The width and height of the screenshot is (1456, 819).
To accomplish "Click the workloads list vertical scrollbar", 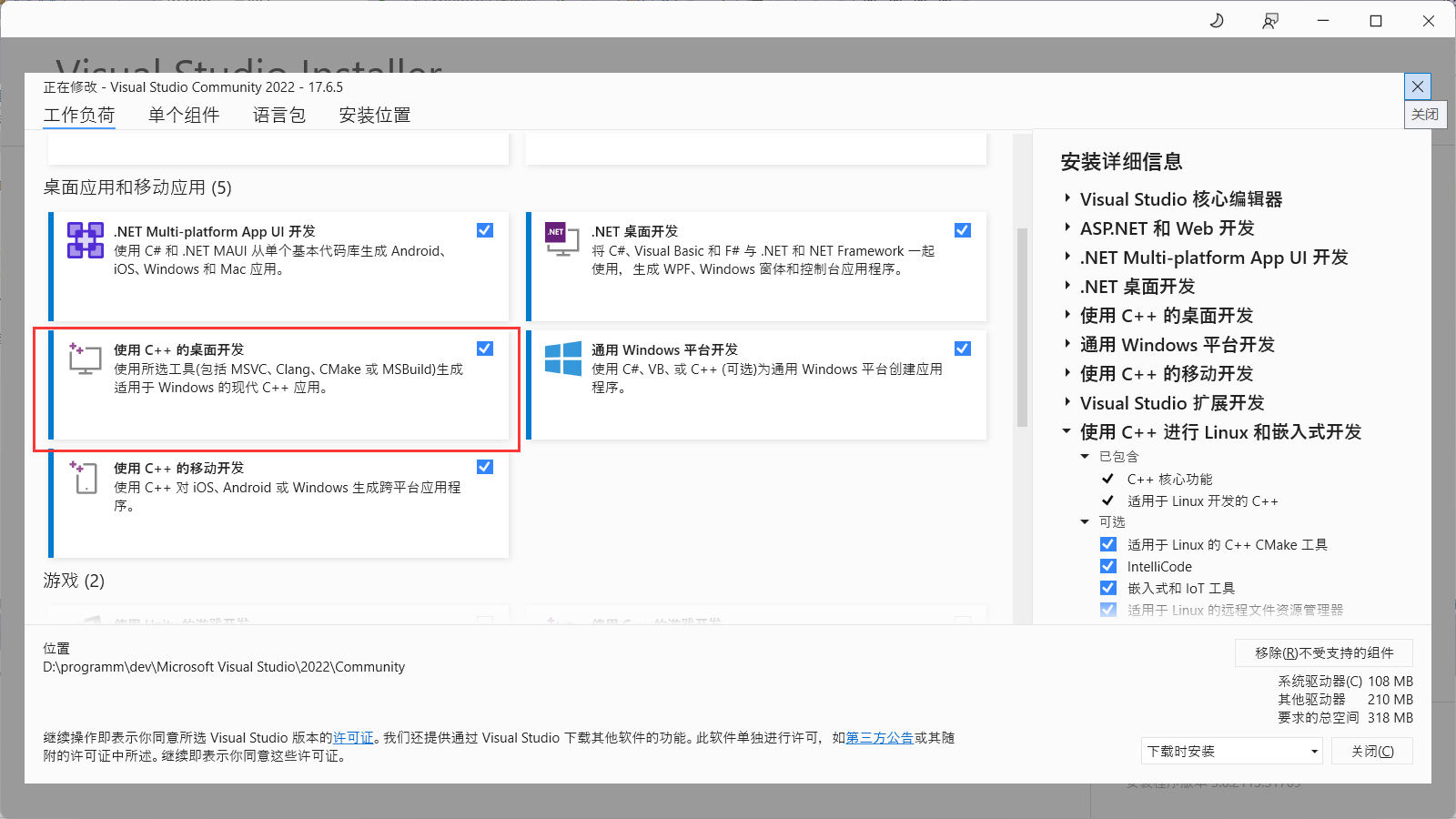I will [x=1022, y=327].
